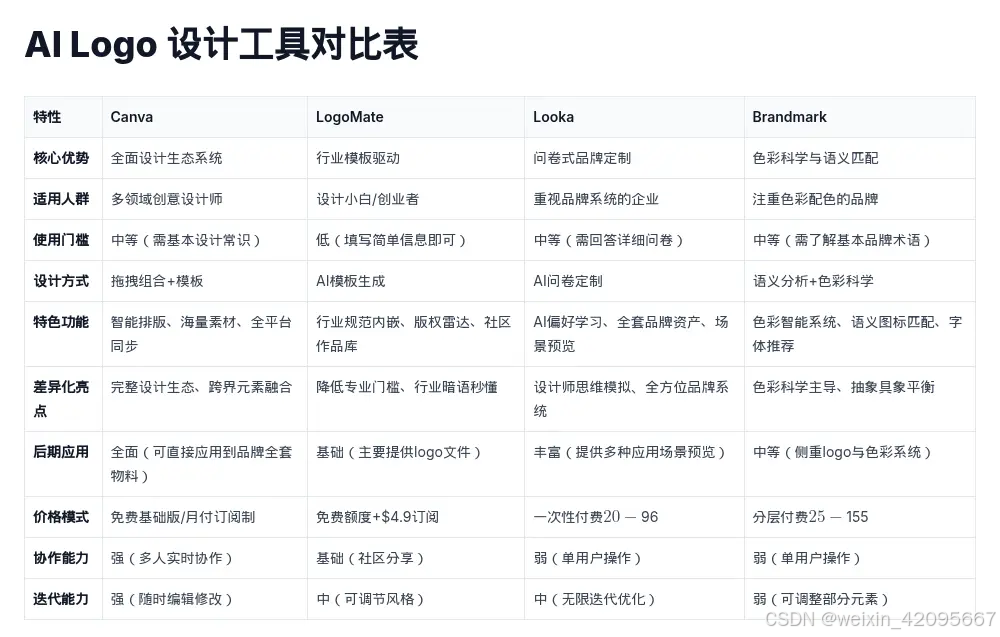Click the '适用人群' row label
This screenshot has width=1000, height=637.
[x=61, y=199]
